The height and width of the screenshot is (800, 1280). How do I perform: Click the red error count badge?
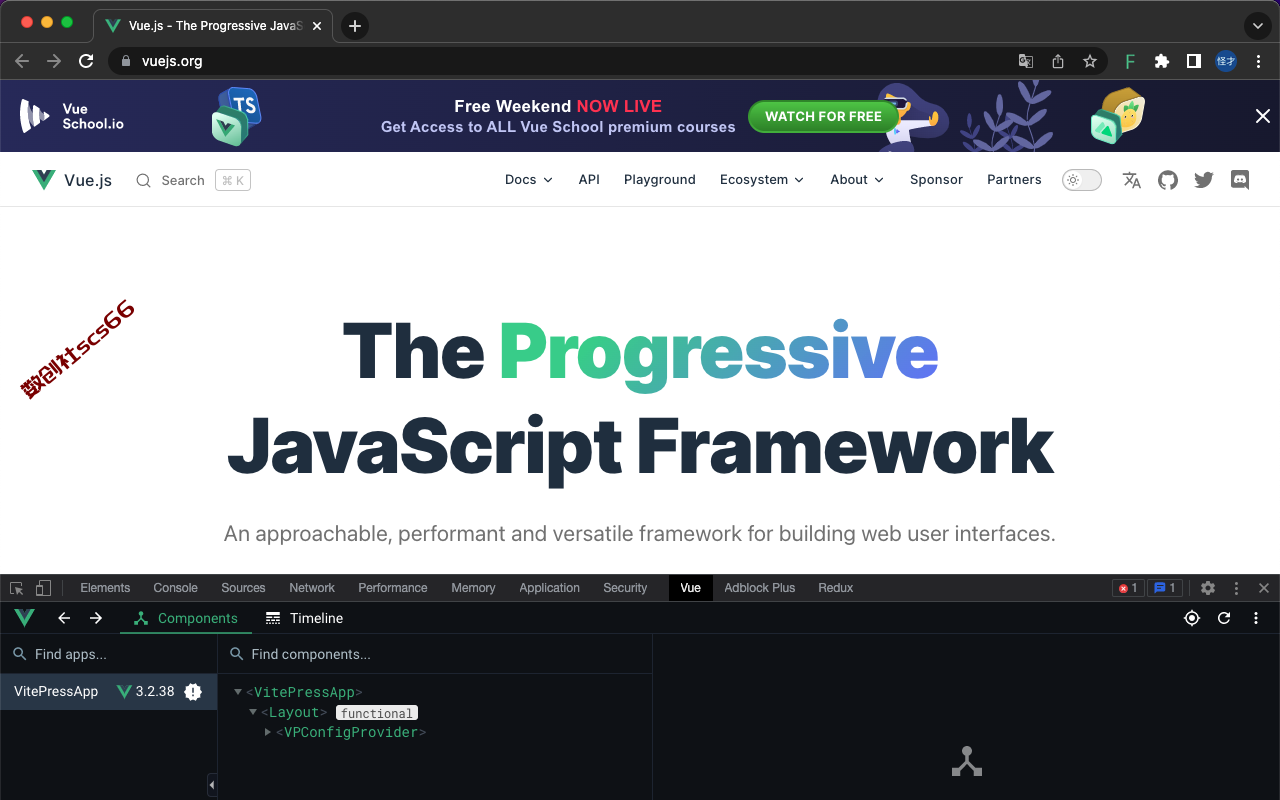click(1128, 588)
